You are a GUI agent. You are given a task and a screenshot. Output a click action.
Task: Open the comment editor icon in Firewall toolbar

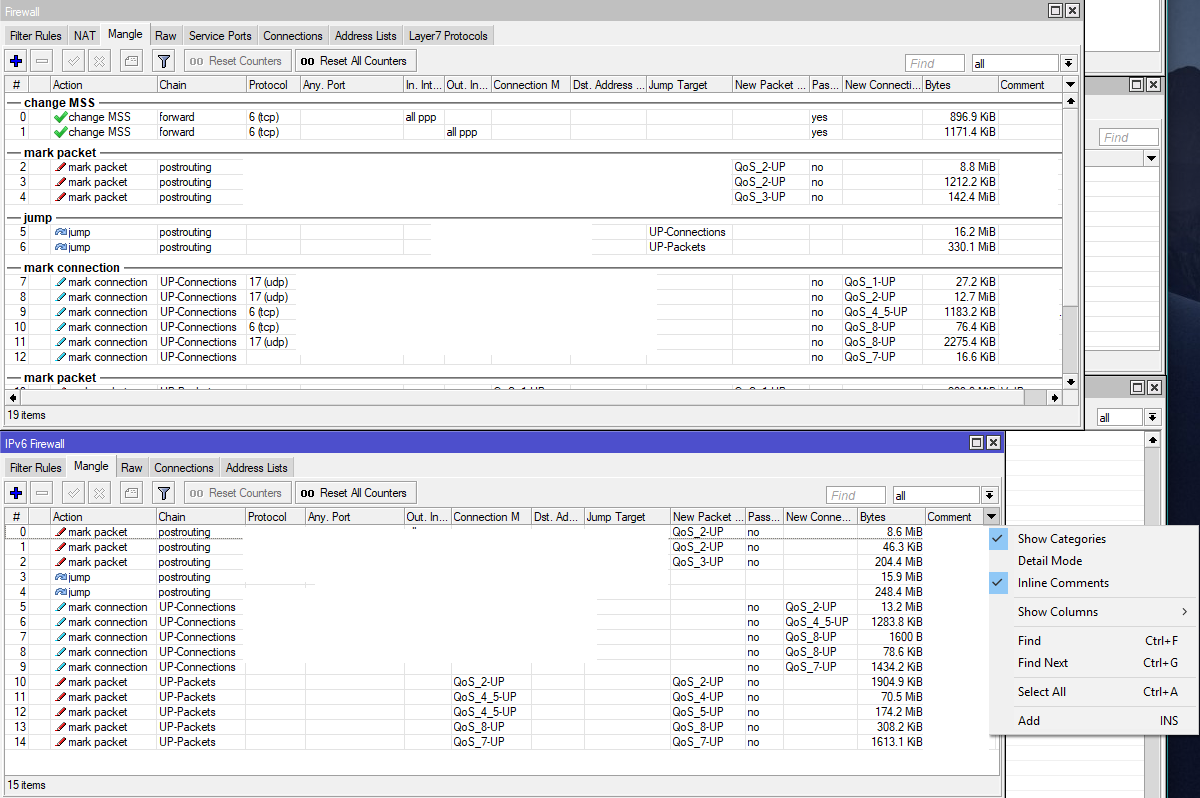(x=130, y=60)
